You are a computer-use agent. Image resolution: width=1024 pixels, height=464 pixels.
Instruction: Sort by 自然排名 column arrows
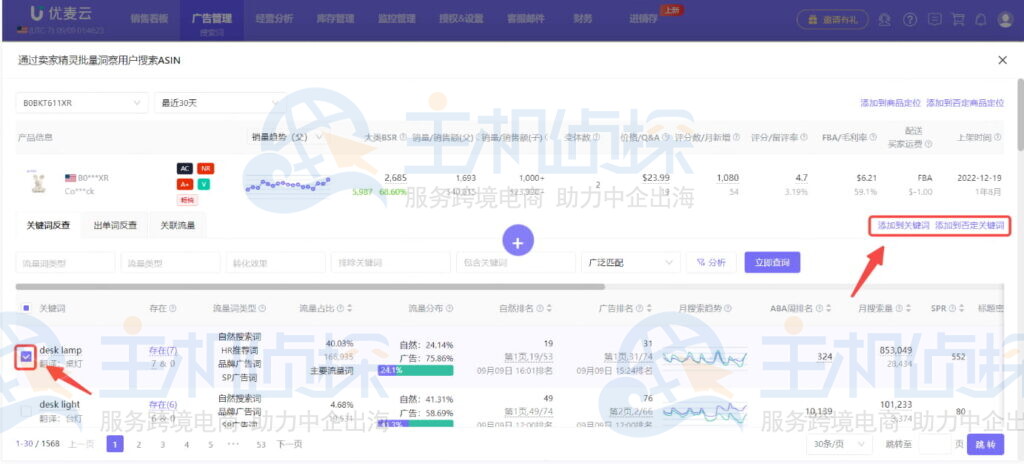pos(549,308)
